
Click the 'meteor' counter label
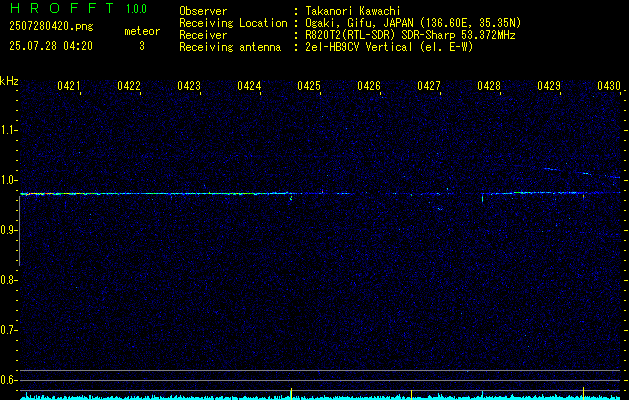142,31
